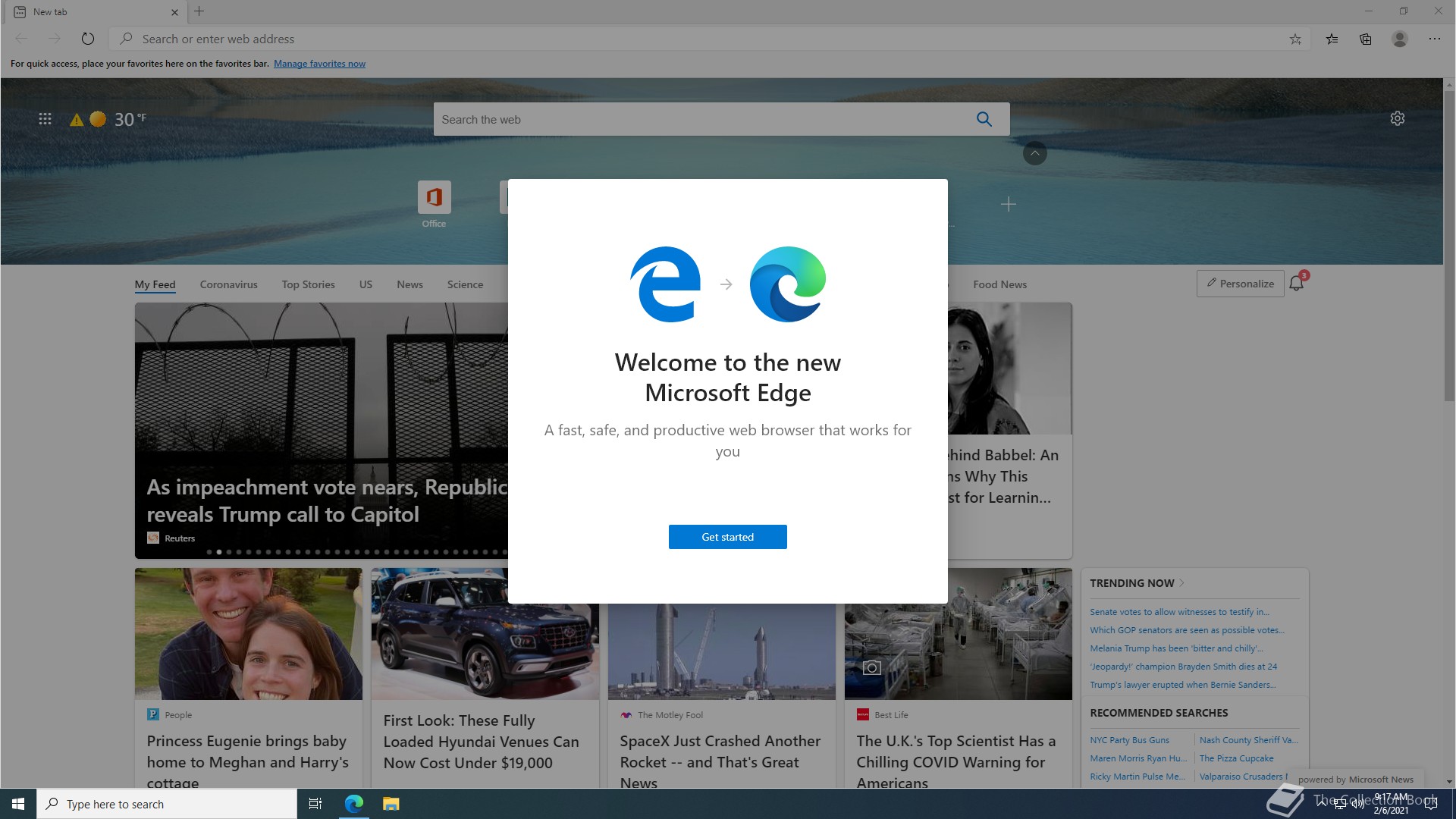Click the page vertical scrollbar
Screen dimensions: 1456x819
[1449, 246]
